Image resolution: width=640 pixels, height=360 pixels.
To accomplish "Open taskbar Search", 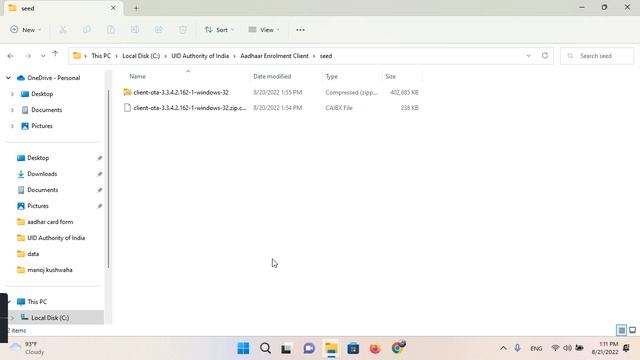I will (265, 348).
